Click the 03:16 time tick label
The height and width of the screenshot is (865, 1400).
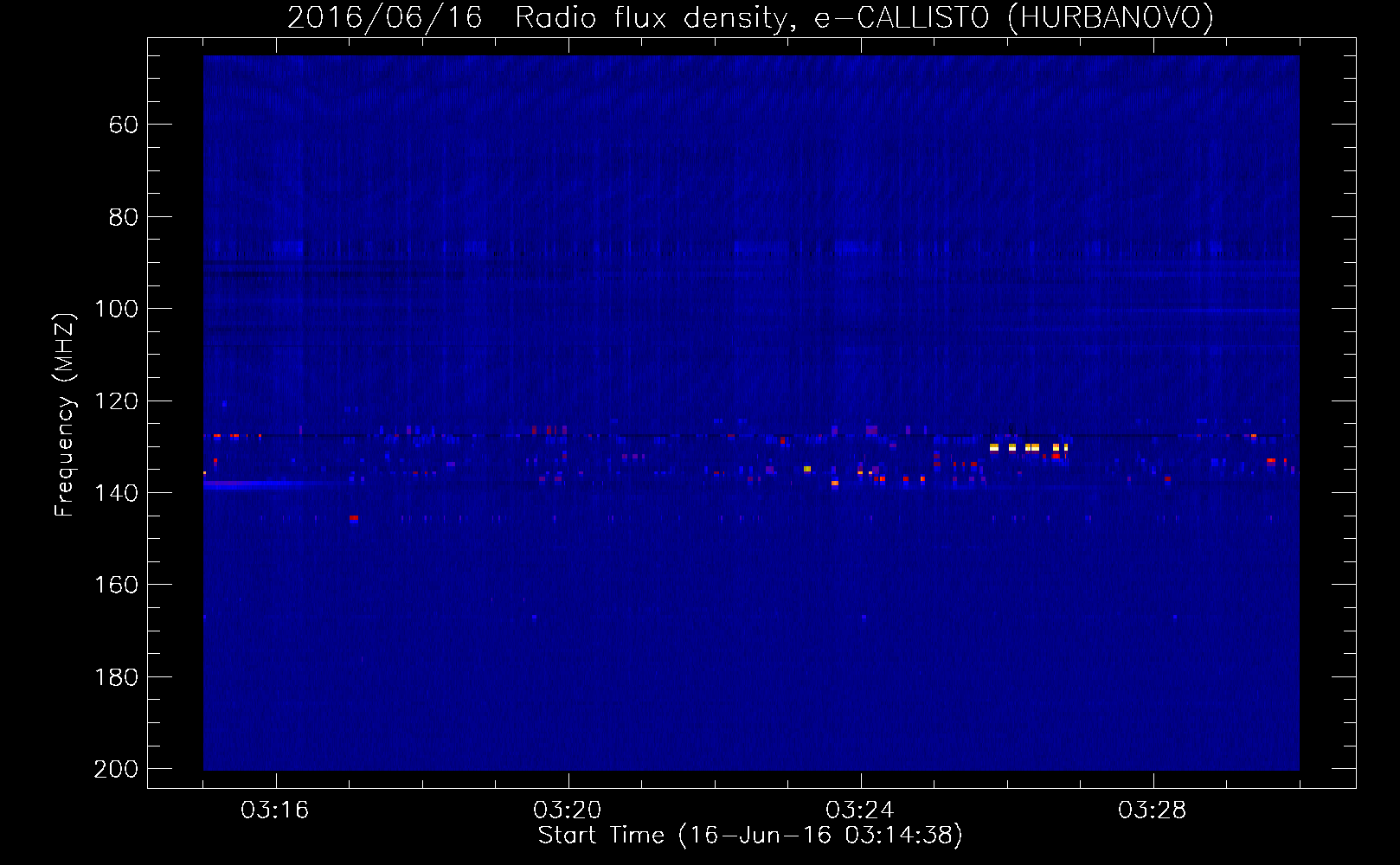pos(275,811)
